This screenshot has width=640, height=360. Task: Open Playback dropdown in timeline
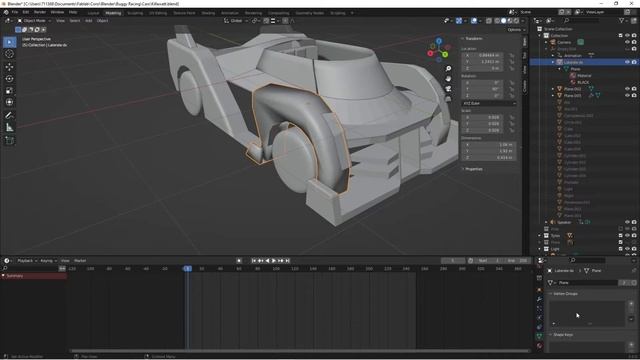pyautogui.click(x=27, y=260)
